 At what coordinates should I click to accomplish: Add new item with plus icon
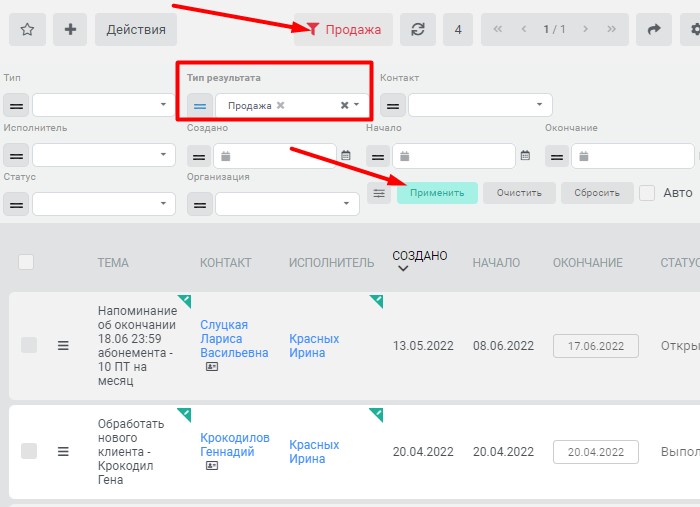[x=70, y=29]
